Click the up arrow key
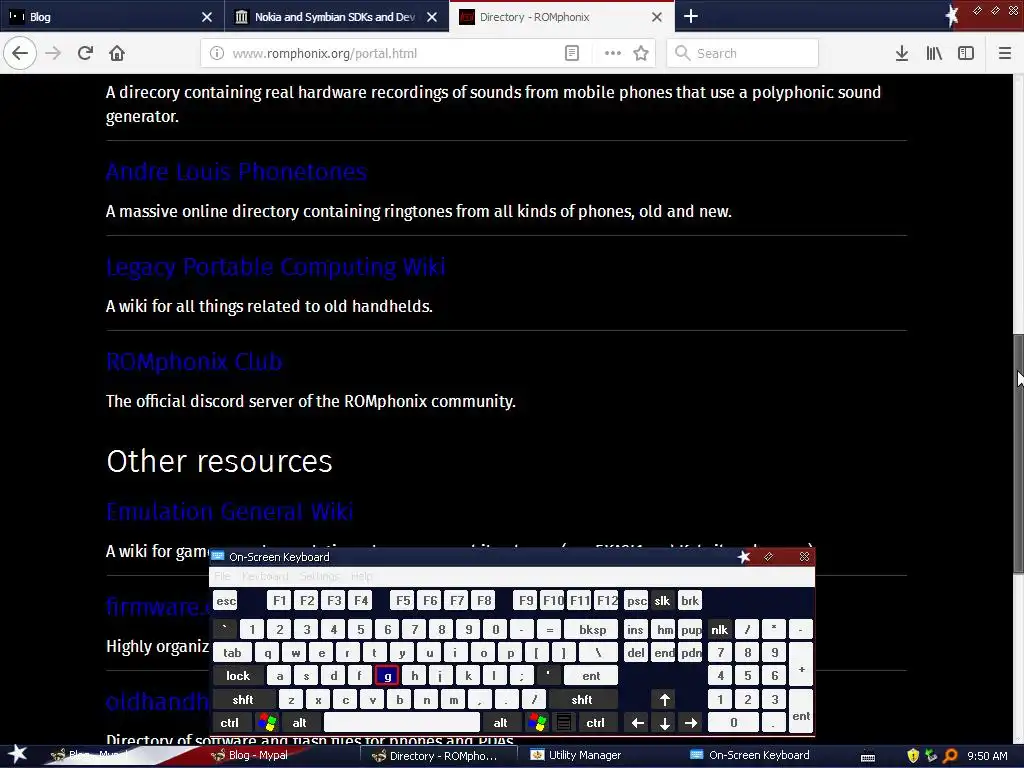1024x768 pixels. click(665, 699)
